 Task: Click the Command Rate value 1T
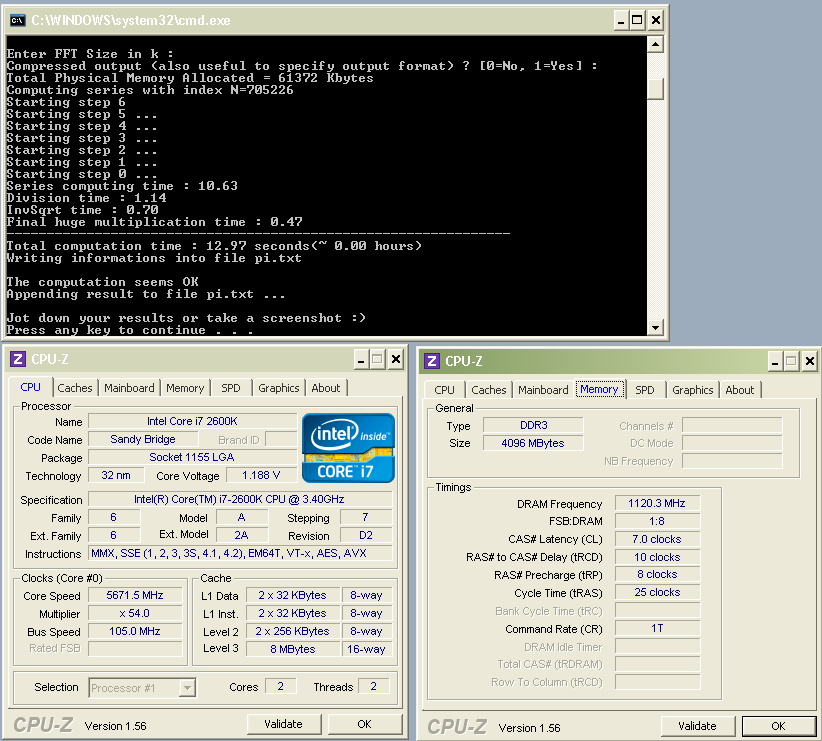657,628
